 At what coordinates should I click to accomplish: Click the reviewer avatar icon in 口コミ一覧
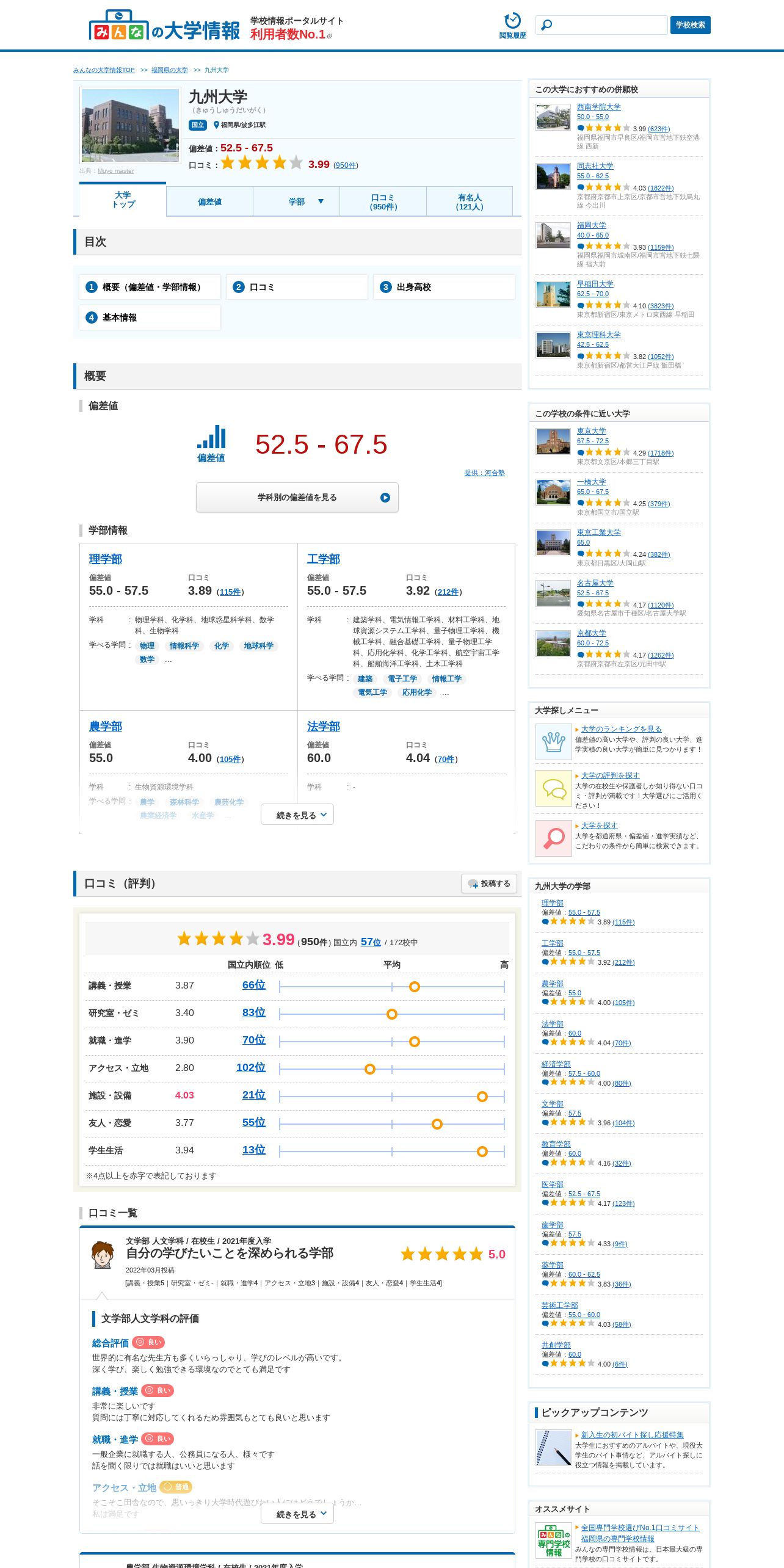coord(102,1255)
